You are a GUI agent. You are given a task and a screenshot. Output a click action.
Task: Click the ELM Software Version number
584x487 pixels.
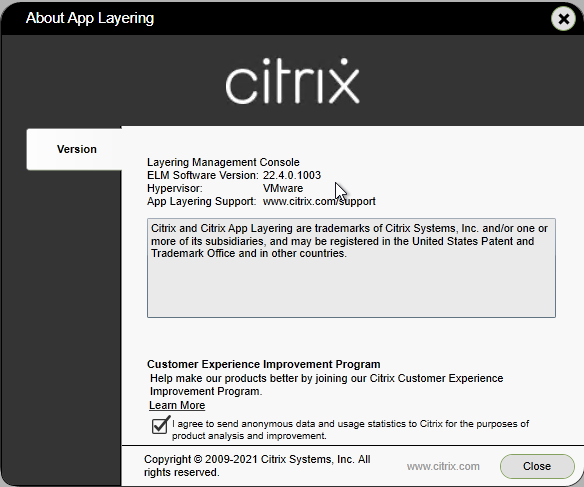[292, 175]
